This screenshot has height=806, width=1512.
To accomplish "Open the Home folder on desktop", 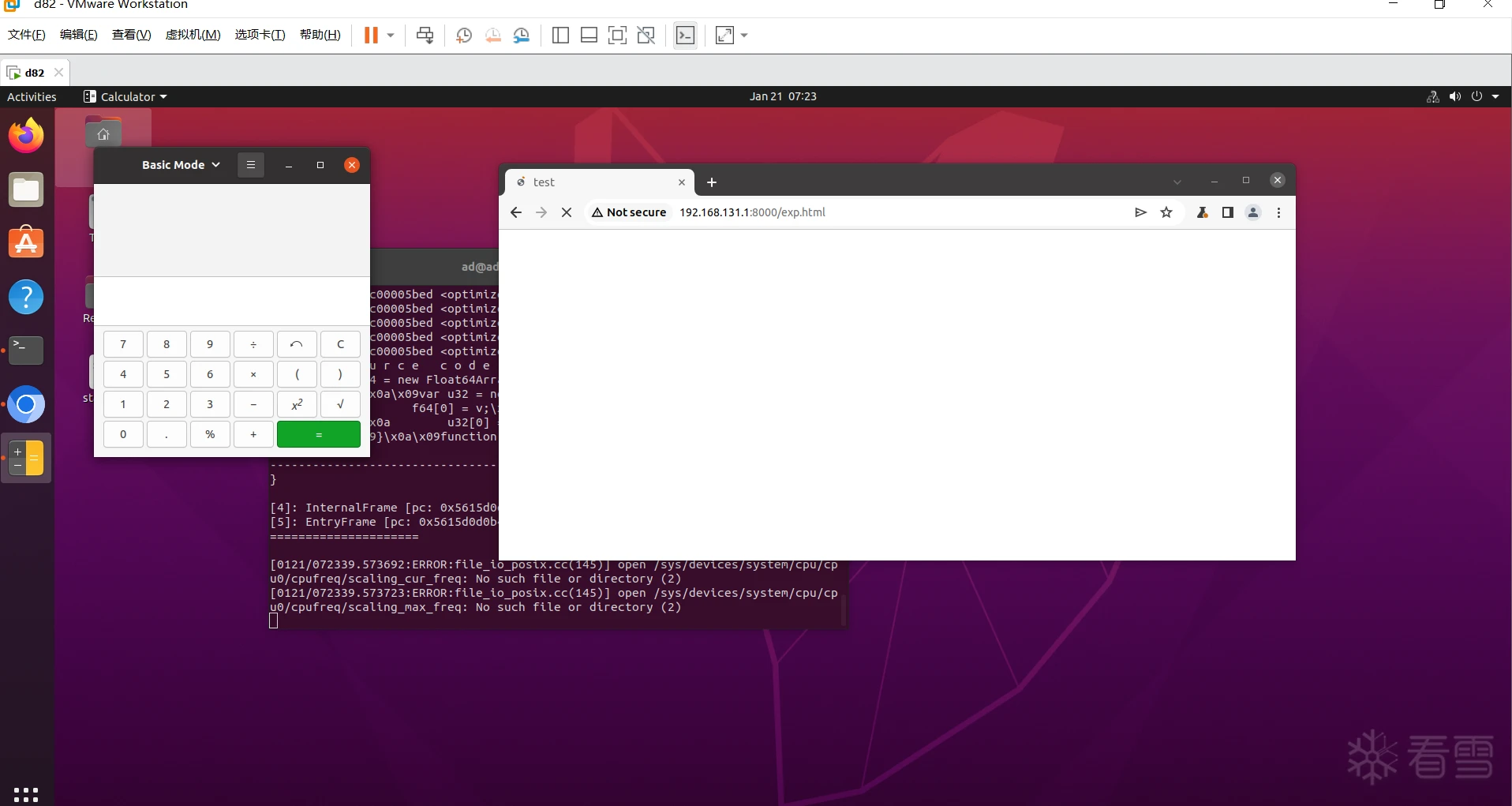I will pos(103,133).
